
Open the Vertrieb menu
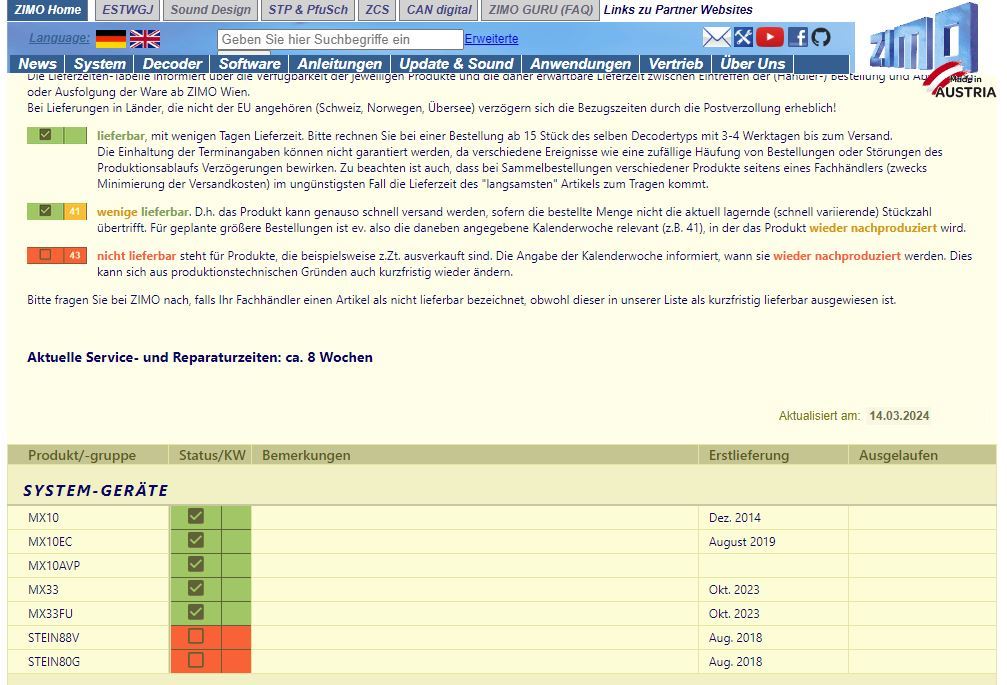[676, 64]
